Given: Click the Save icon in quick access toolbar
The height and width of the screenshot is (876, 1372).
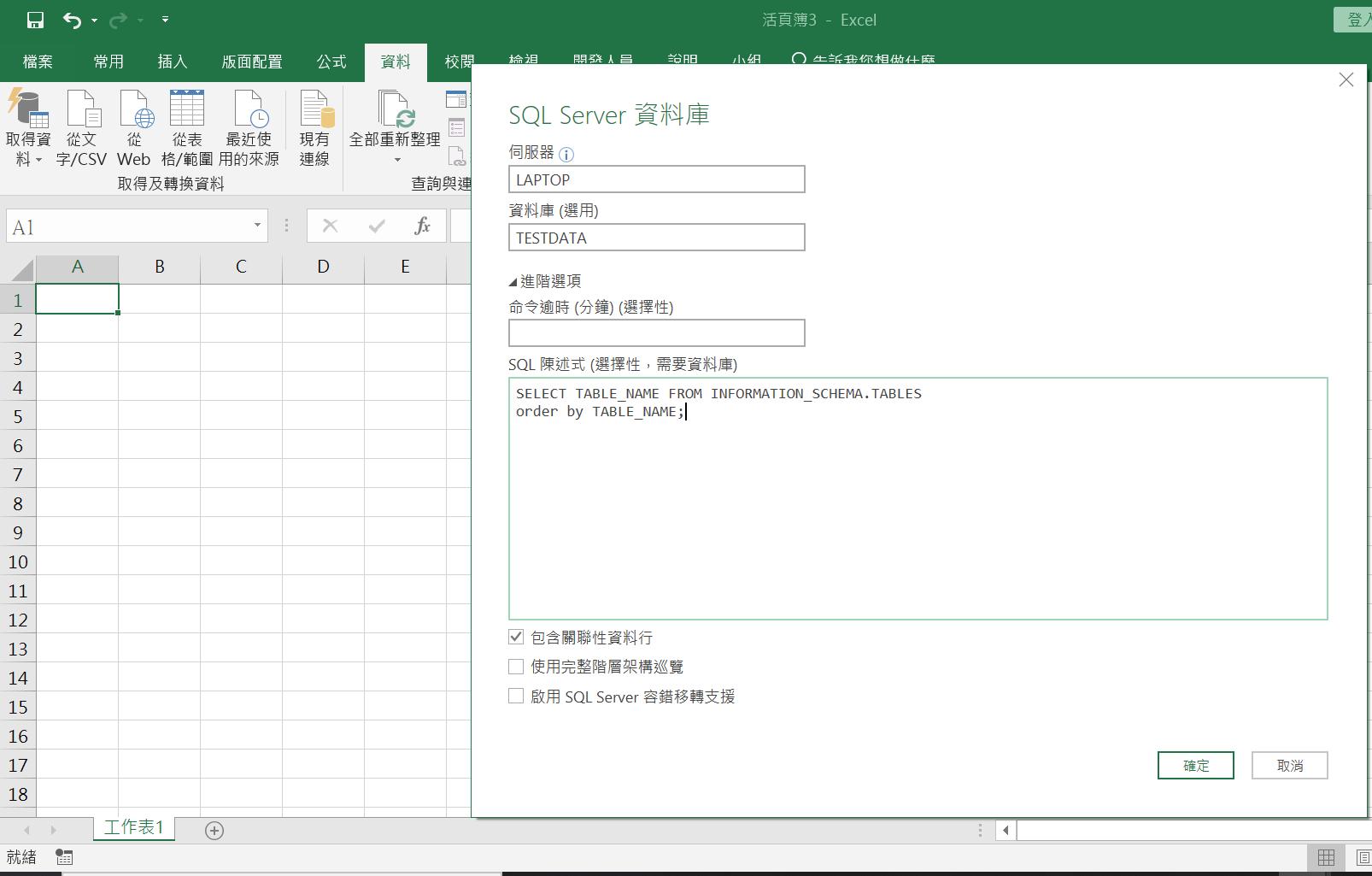Looking at the screenshot, I should [35, 20].
